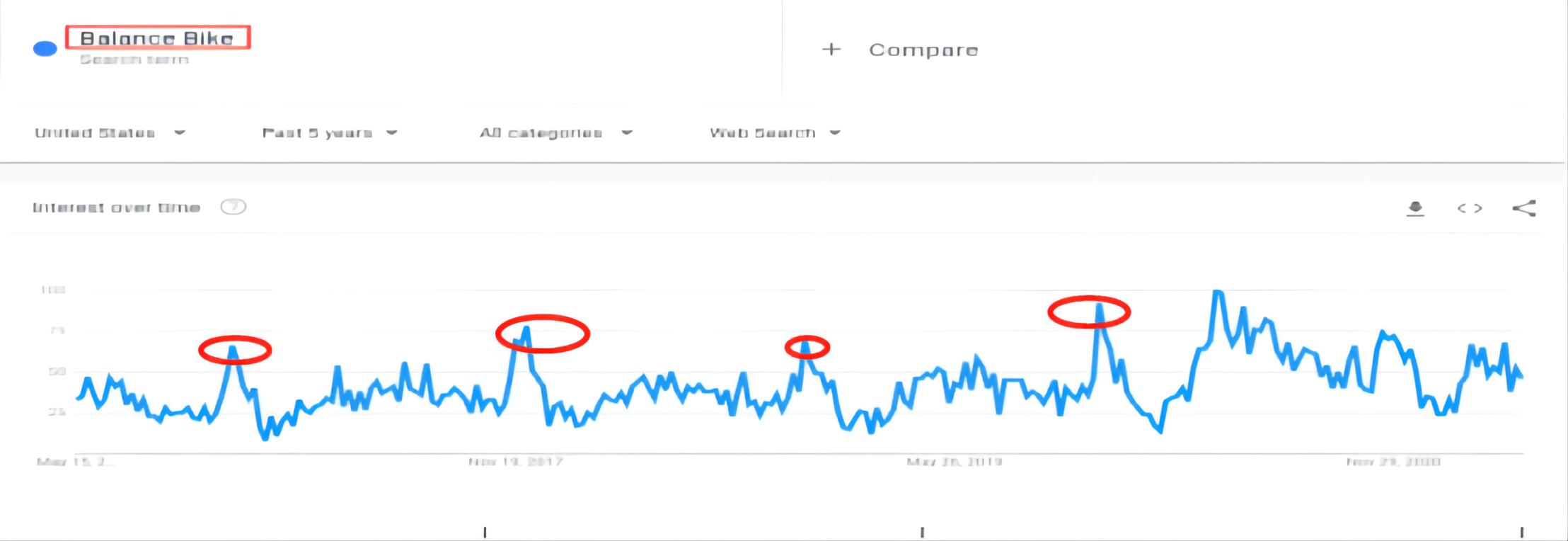Click the help icon beside Interest over time
The width and height of the screenshot is (1568, 541).
pos(233,207)
